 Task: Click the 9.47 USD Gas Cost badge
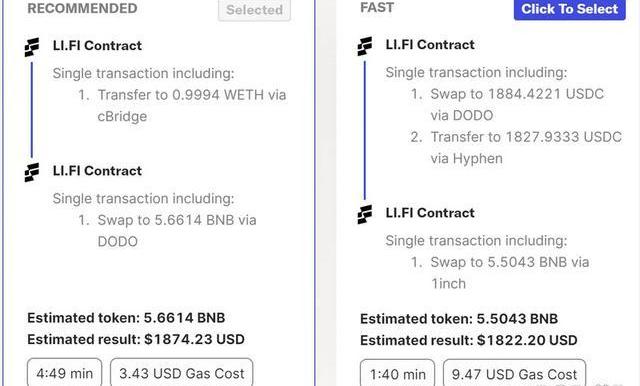click(514, 373)
